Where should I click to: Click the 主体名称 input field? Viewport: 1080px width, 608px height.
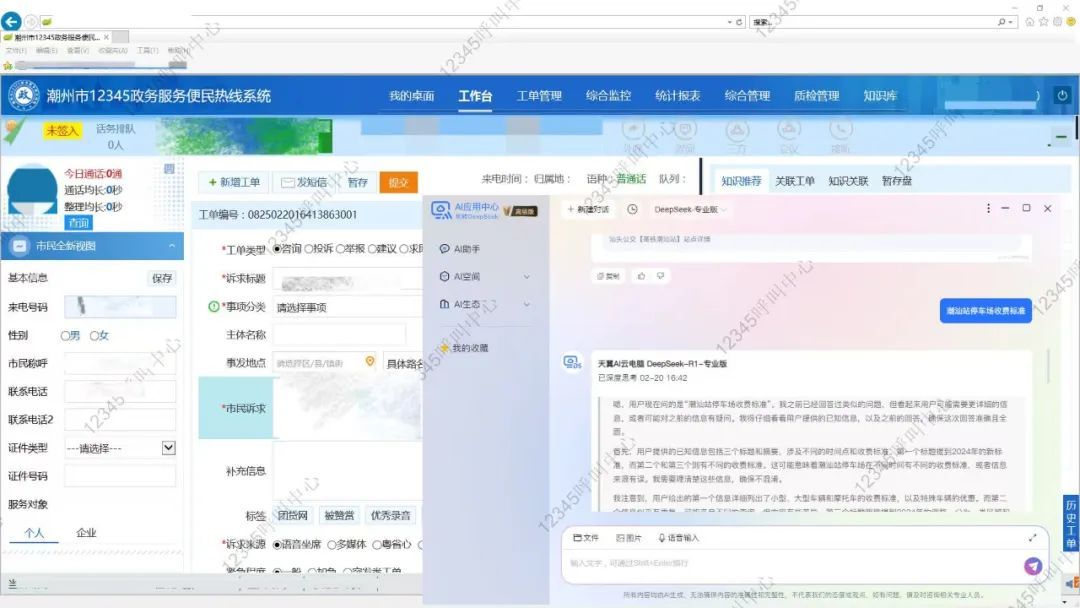[x=340, y=334]
